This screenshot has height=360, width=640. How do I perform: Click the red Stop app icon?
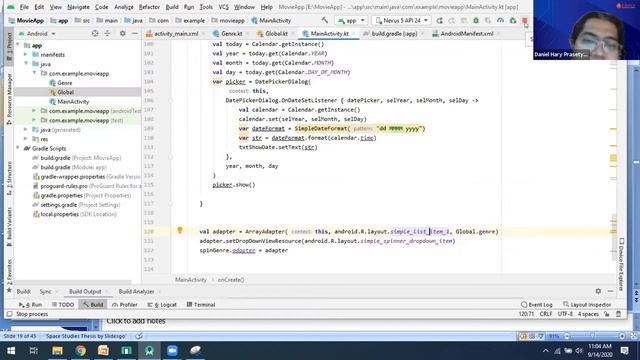click(x=525, y=20)
